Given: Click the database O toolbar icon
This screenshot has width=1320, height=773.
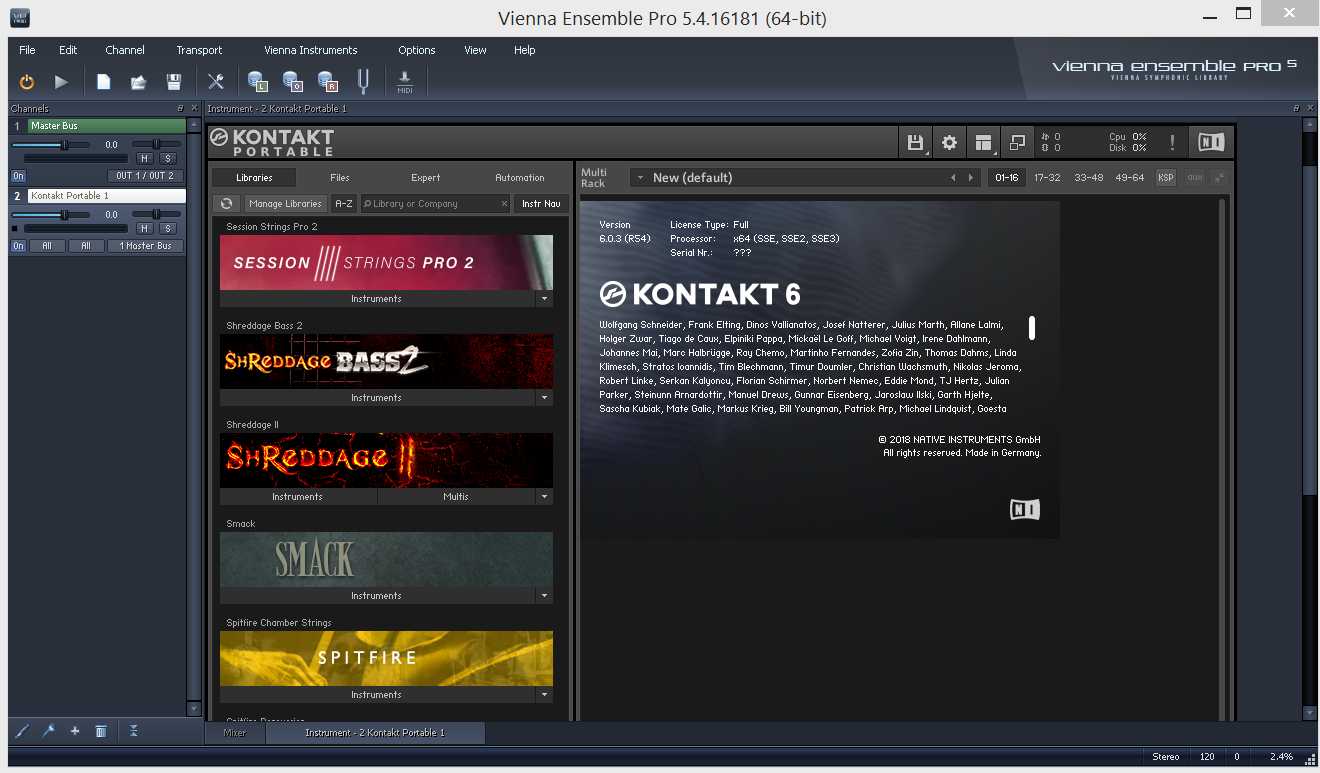Looking at the screenshot, I should pyautogui.click(x=292, y=82).
